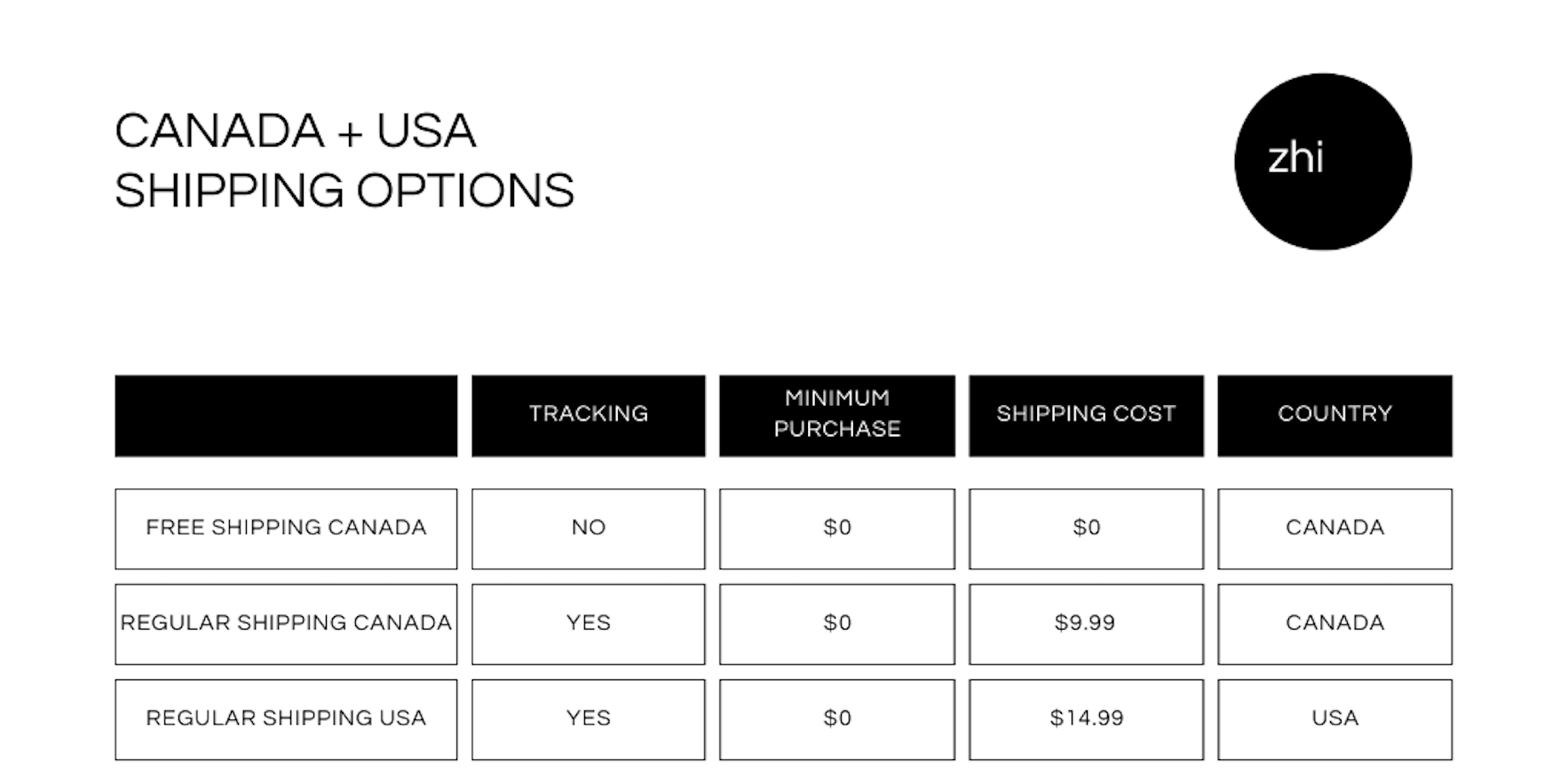
Task: Select the REGULAR SHIPPING CANADA row label
Action: click(286, 623)
